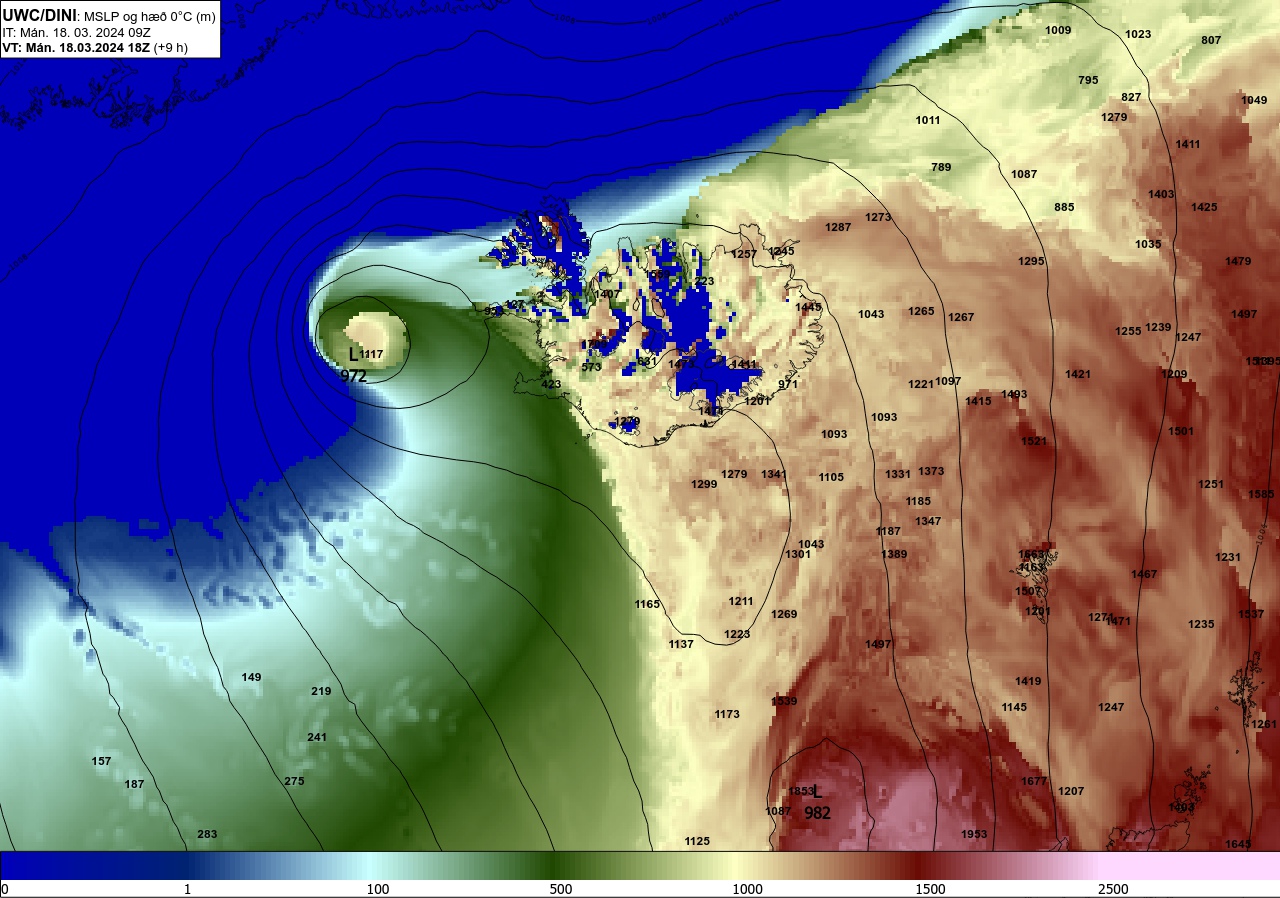
Task: Click the color bar label 1000
Action: point(747,889)
